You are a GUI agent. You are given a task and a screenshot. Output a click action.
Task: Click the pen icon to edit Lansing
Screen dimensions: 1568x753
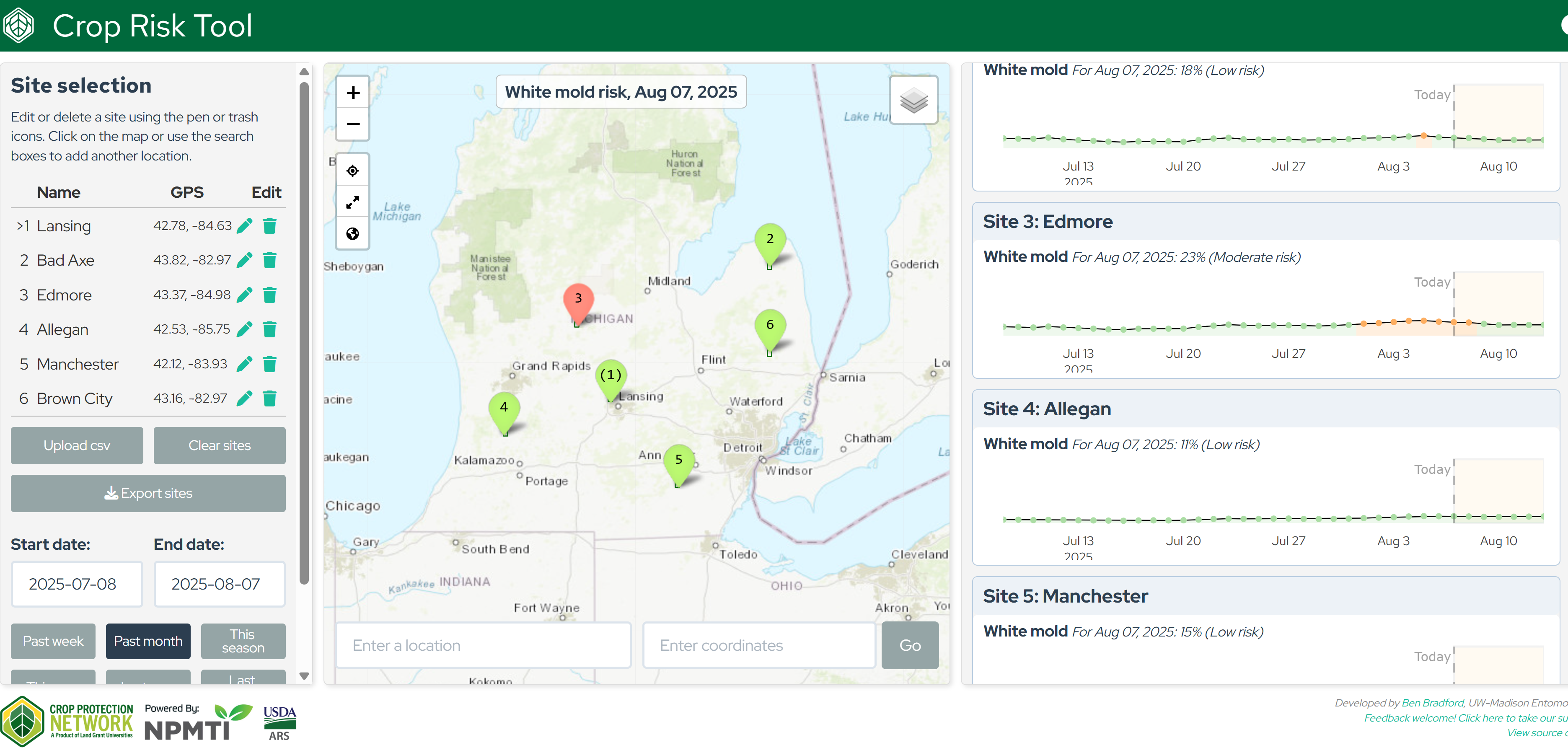coord(245,226)
